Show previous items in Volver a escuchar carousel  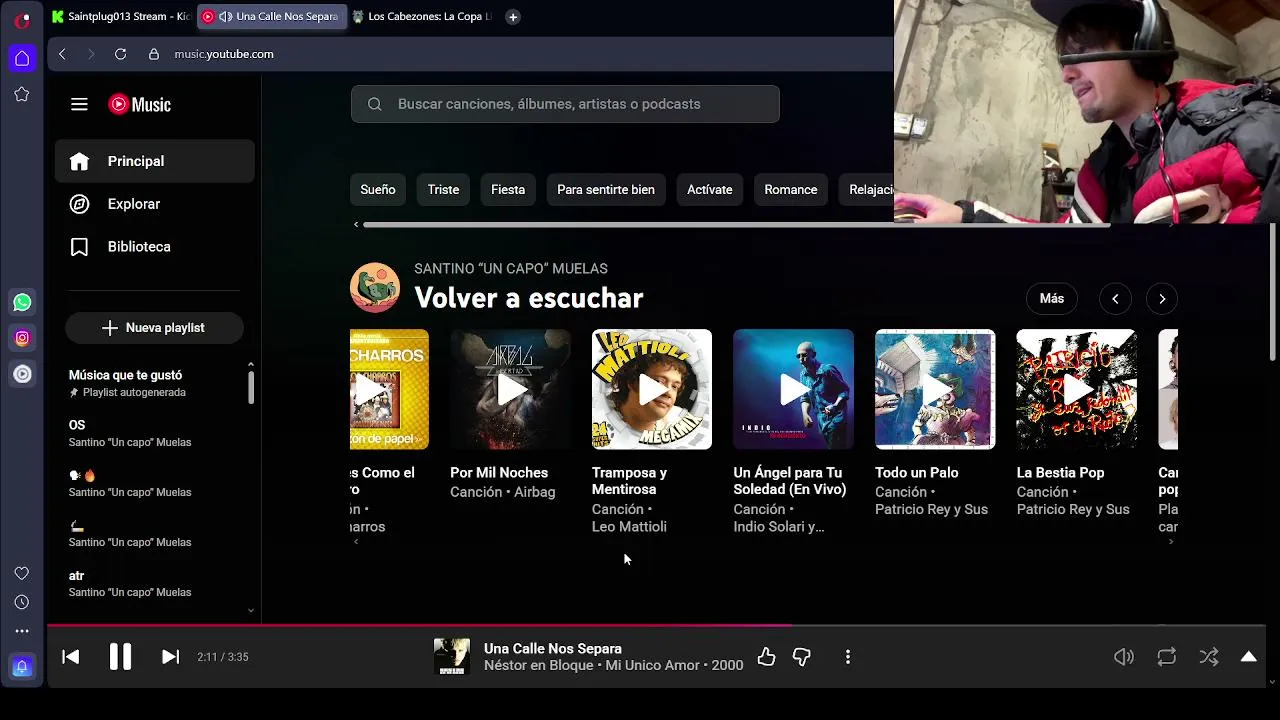[x=1115, y=298]
